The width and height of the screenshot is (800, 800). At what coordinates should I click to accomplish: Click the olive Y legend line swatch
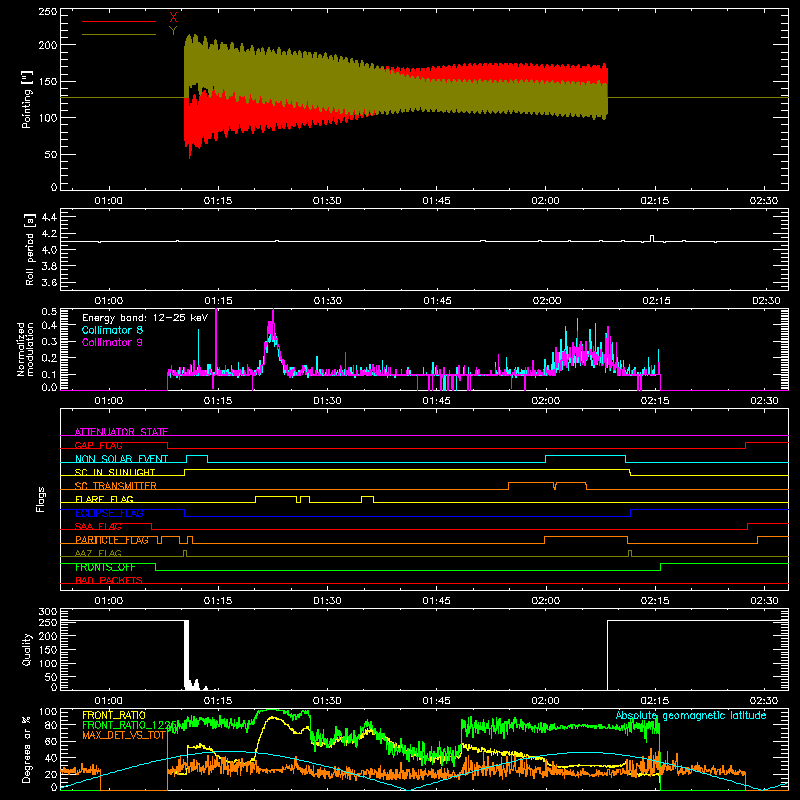pyautogui.click(x=119, y=34)
